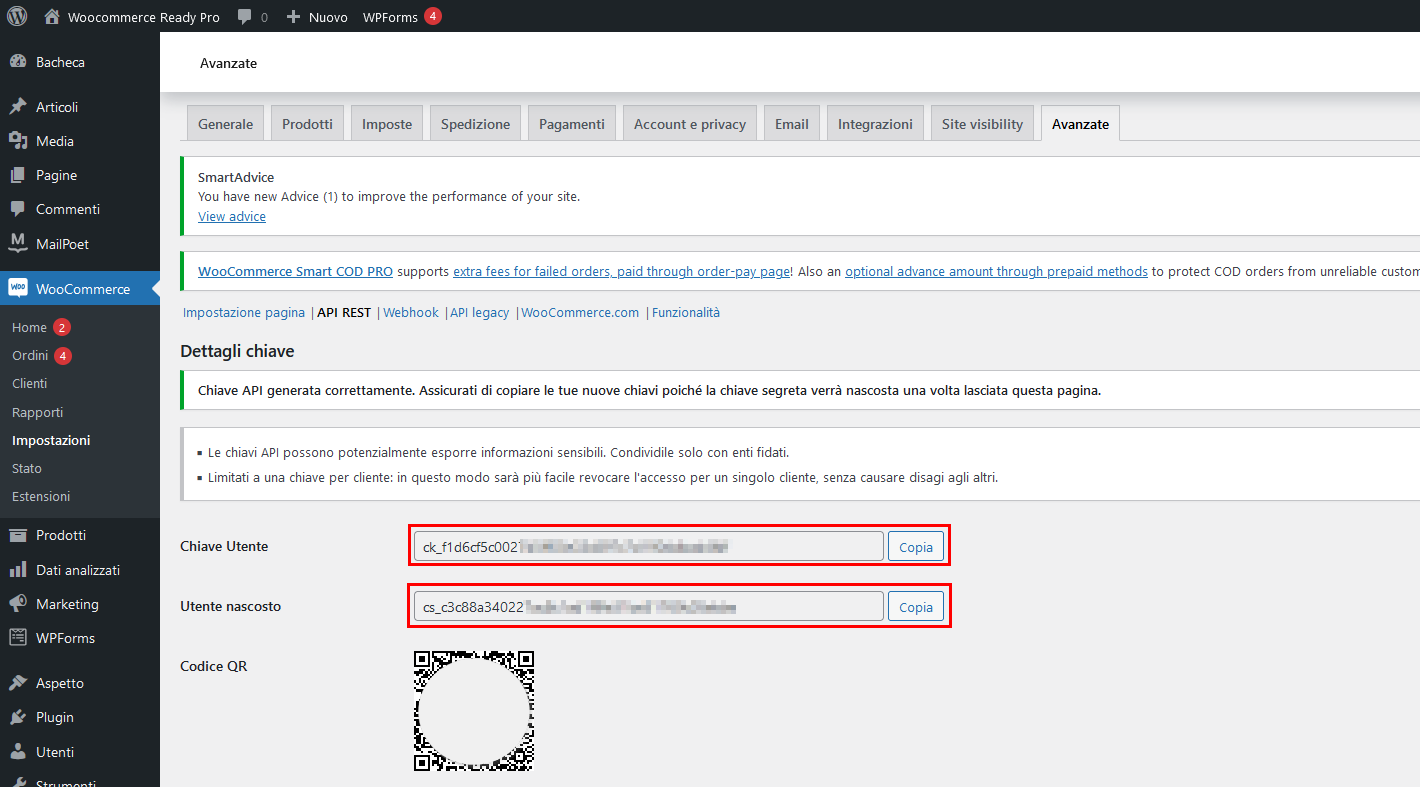Select the Avanzate tab
This screenshot has width=1420, height=787.
tap(1080, 124)
